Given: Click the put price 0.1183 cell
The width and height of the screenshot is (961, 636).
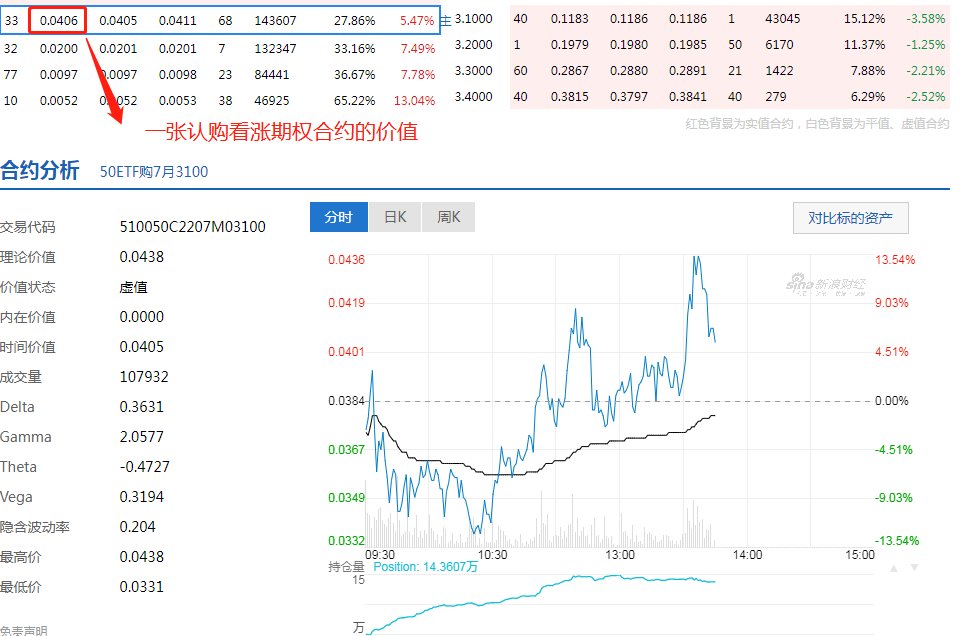Looking at the screenshot, I should coord(568,19).
